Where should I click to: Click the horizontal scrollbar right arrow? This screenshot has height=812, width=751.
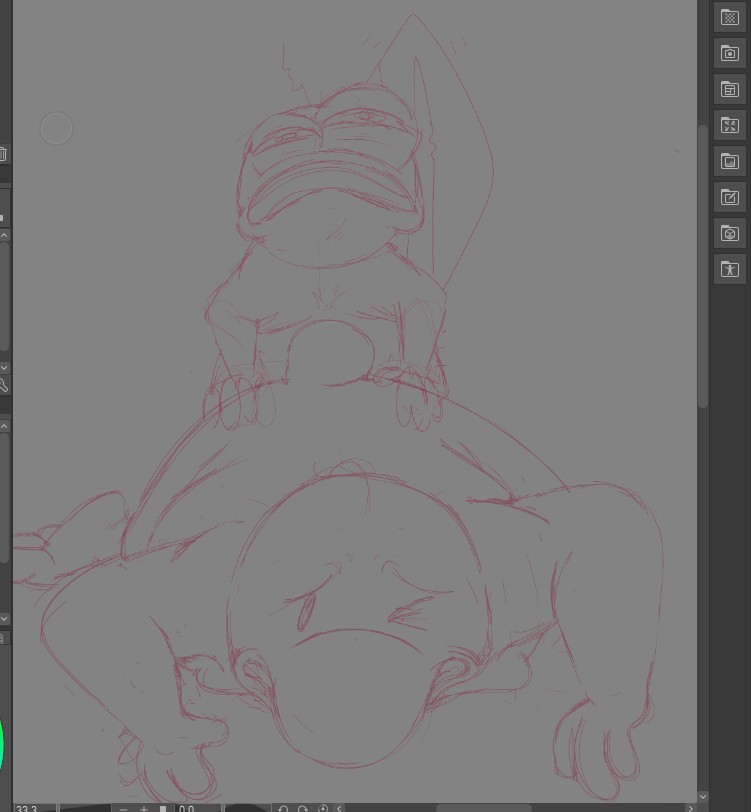click(x=690, y=808)
